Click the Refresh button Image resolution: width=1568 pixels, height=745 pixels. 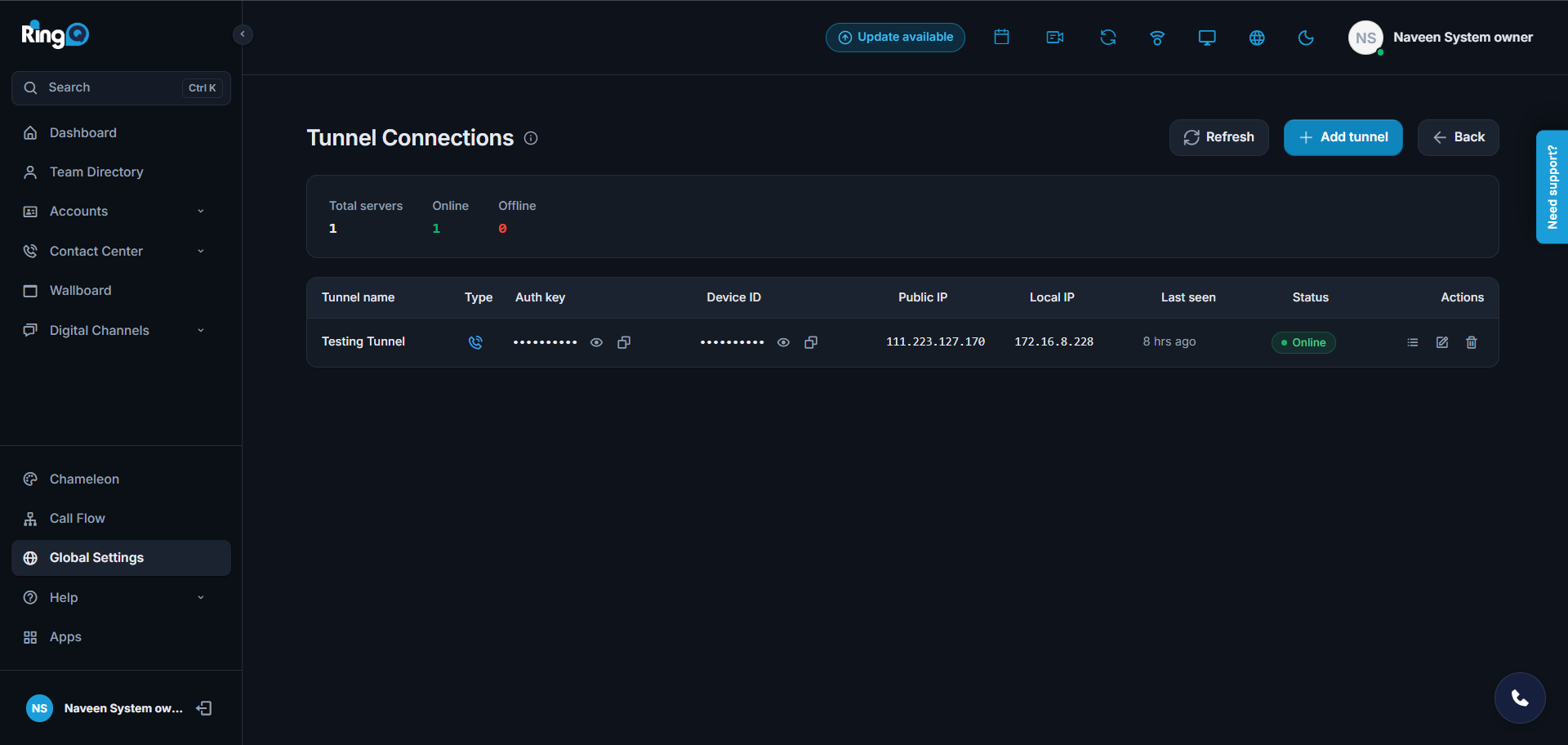pos(1218,137)
